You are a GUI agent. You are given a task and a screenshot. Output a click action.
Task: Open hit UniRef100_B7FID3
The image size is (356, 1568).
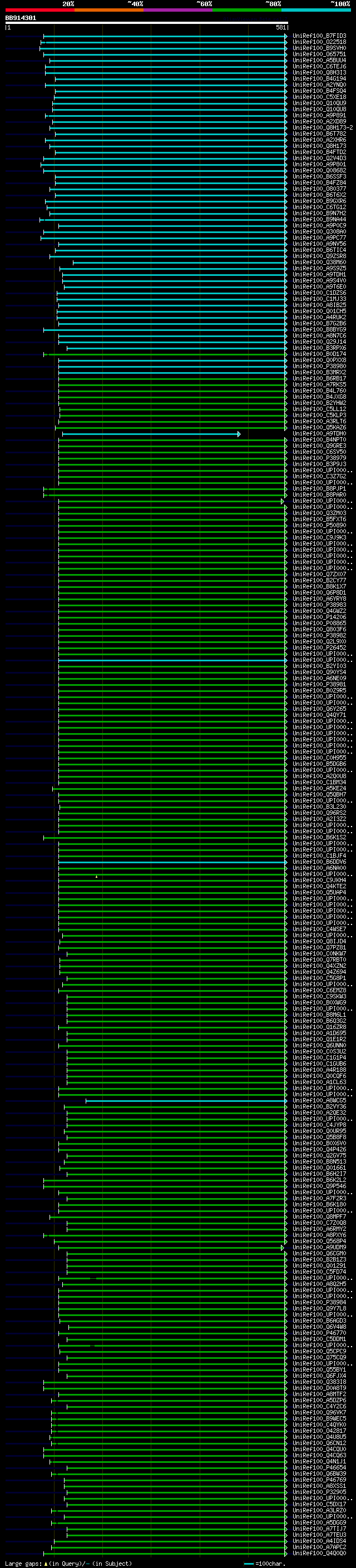[319, 37]
